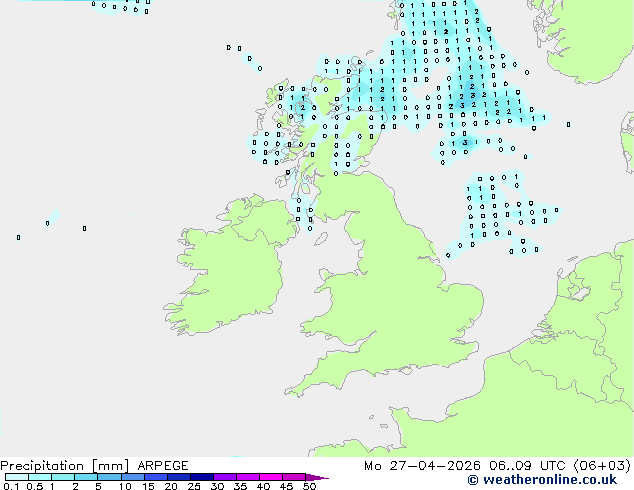Pick the legend swatch between 5 and 10
This screenshot has height=490, width=634.
pos(109,477)
